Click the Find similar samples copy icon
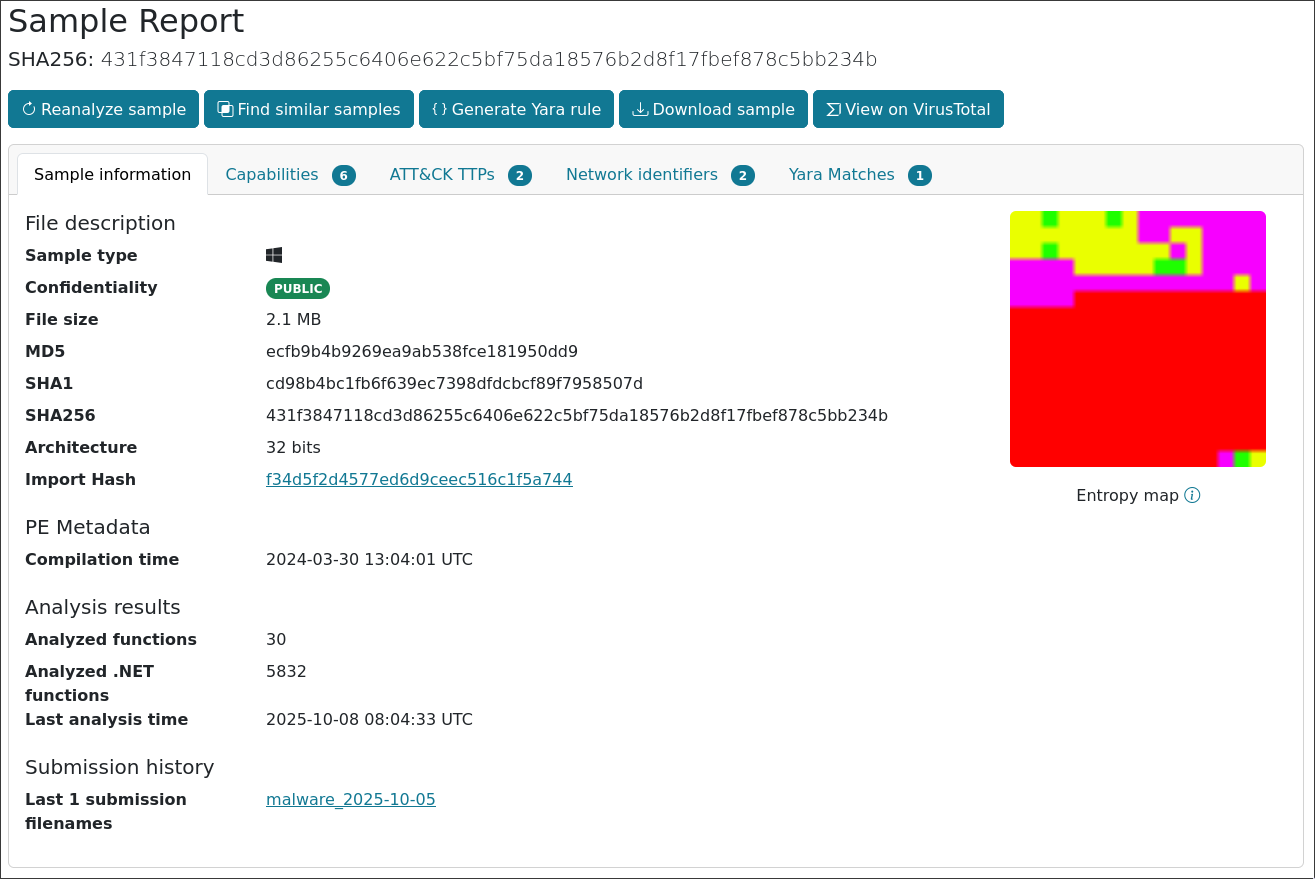This screenshot has width=1315, height=879. pyautogui.click(x=225, y=109)
